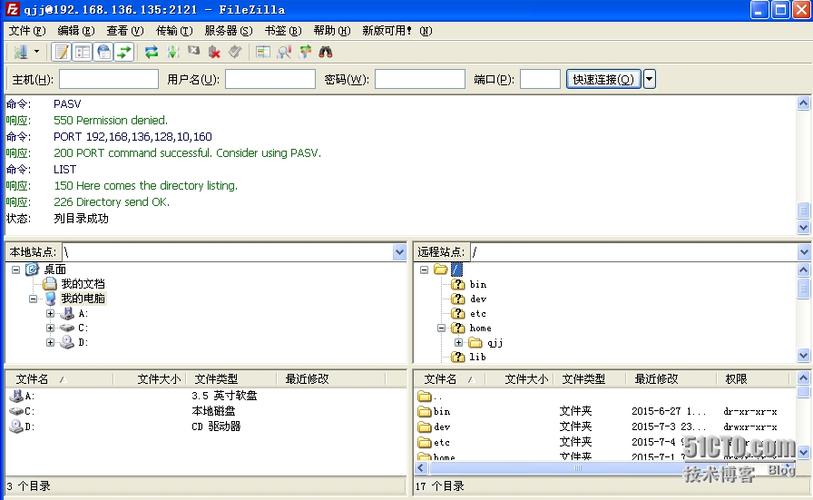Screen dimensions: 813x500
Task: Open 帮助(H) menu
Action: click(332, 31)
